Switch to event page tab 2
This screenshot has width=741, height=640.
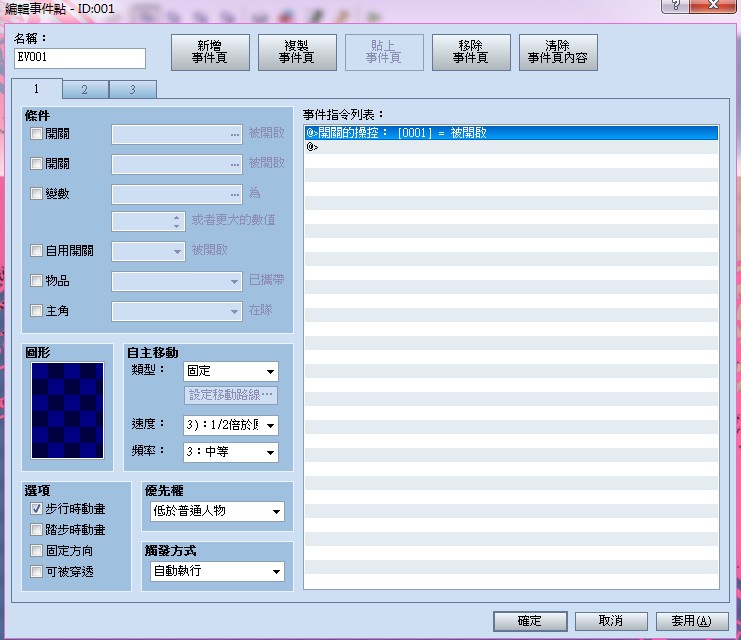coord(85,89)
